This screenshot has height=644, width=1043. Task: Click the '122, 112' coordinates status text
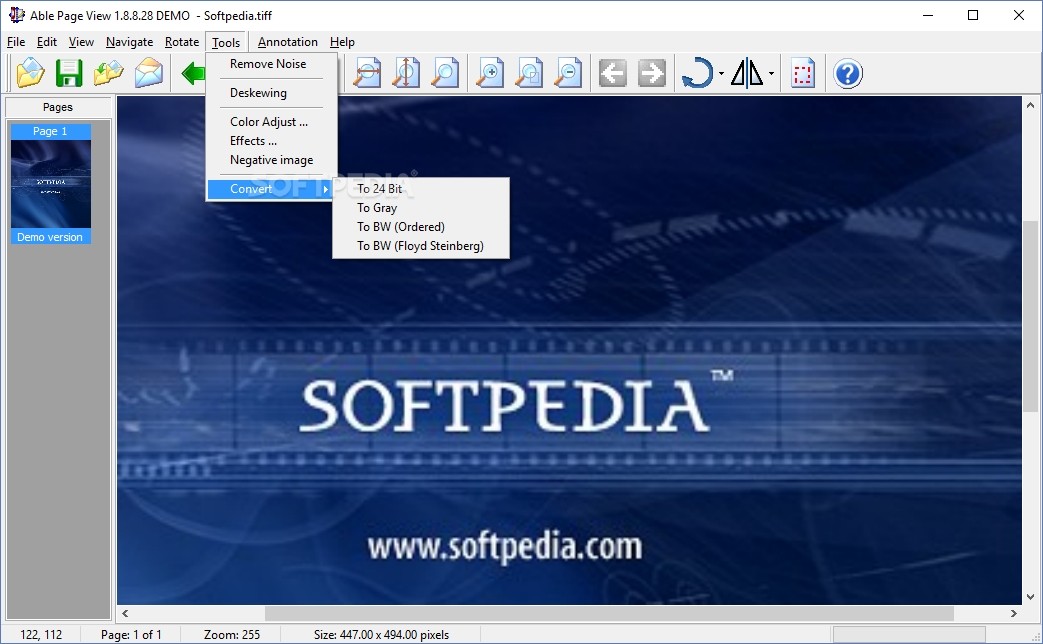(41, 635)
